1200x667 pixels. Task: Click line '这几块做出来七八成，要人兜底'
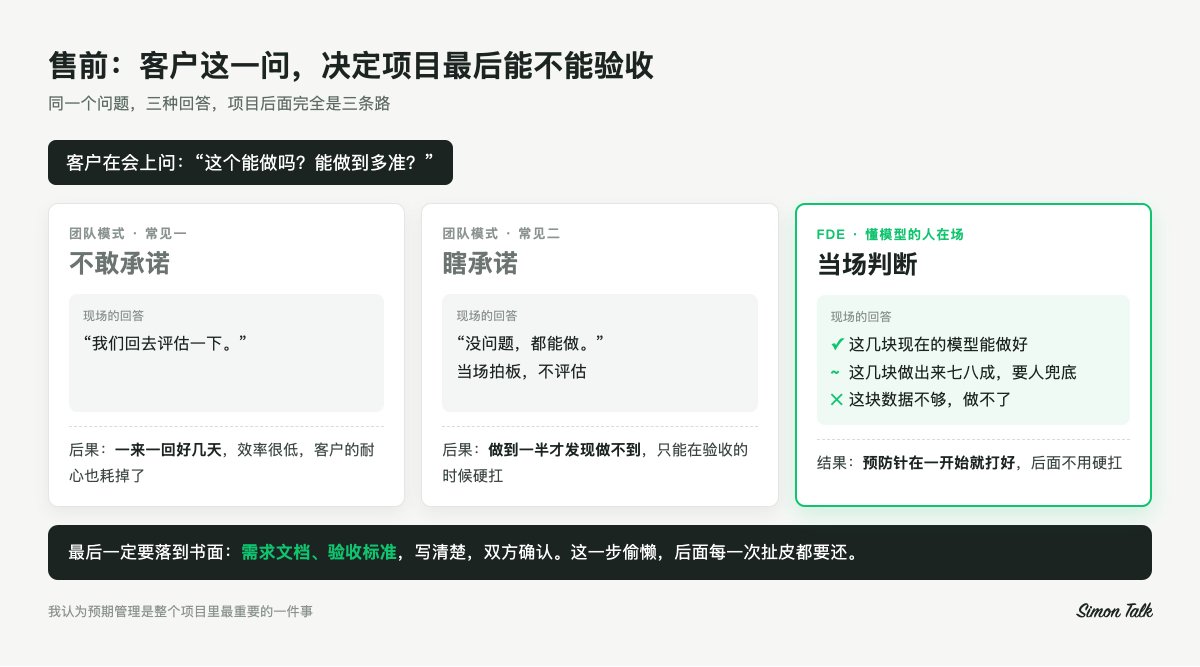(x=963, y=372)
